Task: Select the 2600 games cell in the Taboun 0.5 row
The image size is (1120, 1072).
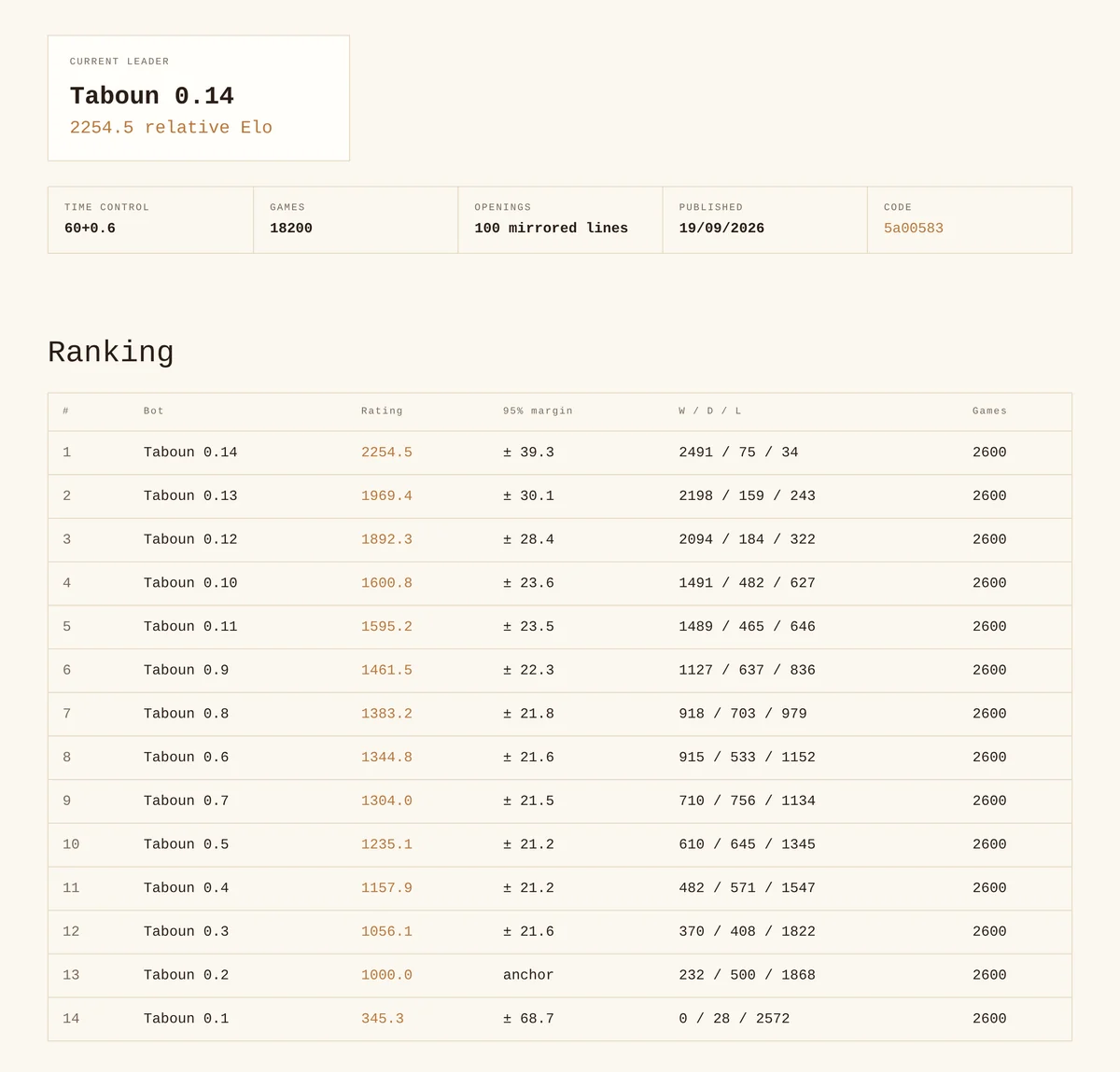Action: click(x=989, y=844)
